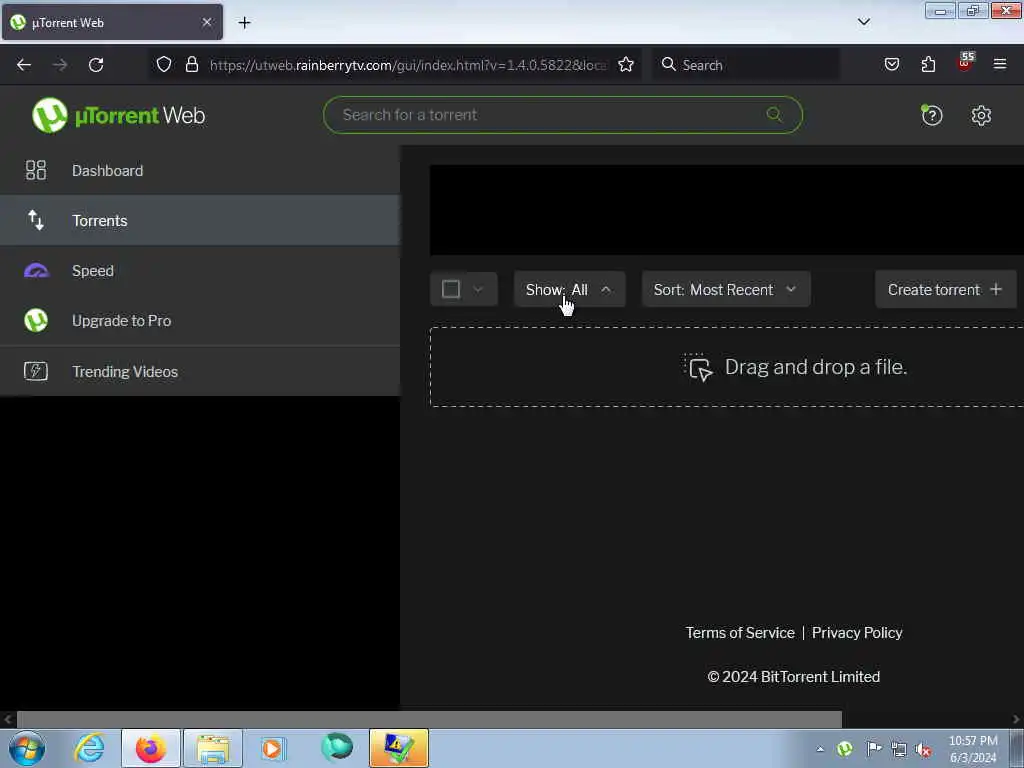Click the Firefox Search box

(746, 65)
